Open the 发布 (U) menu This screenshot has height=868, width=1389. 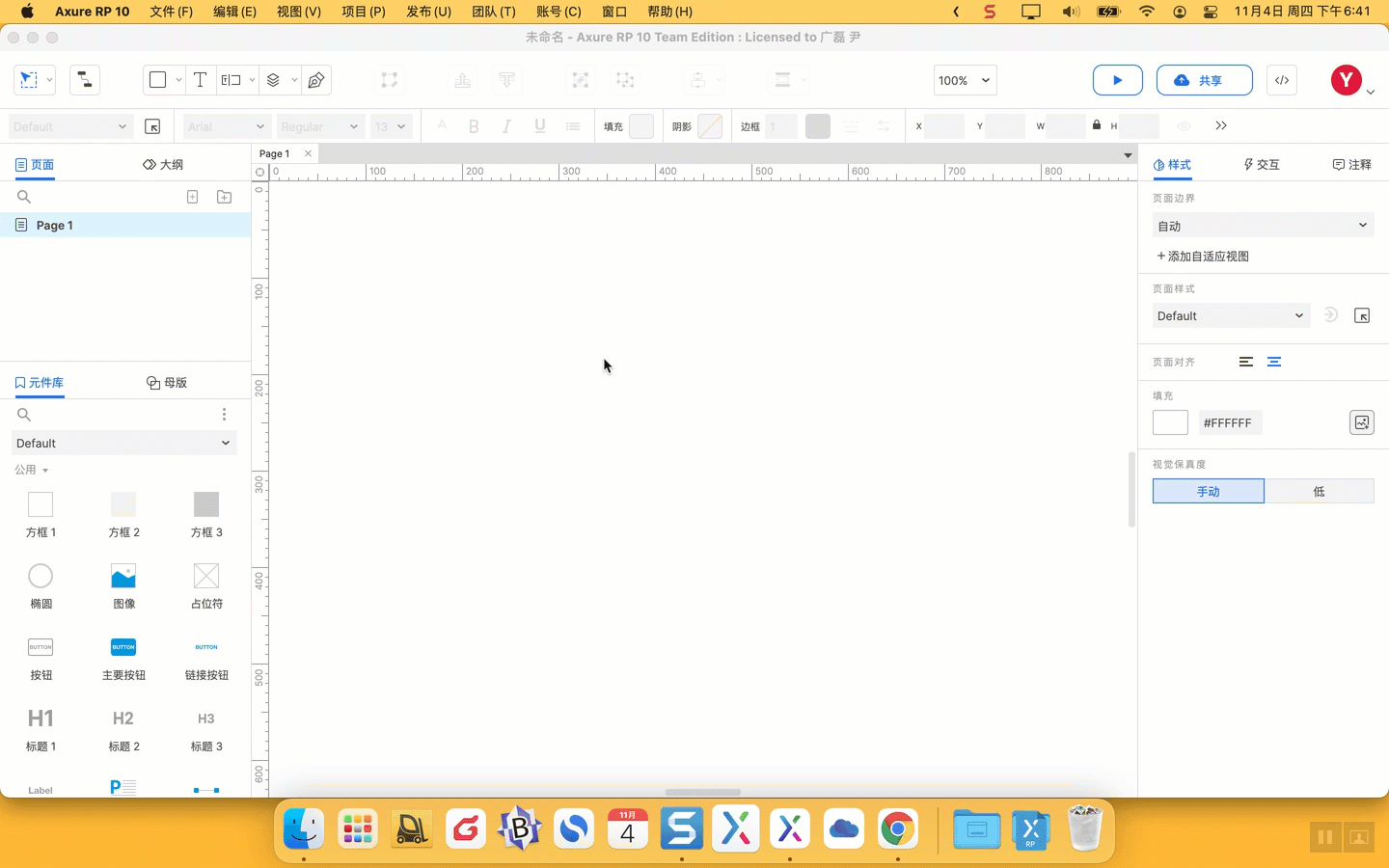(x=428, y=12)
